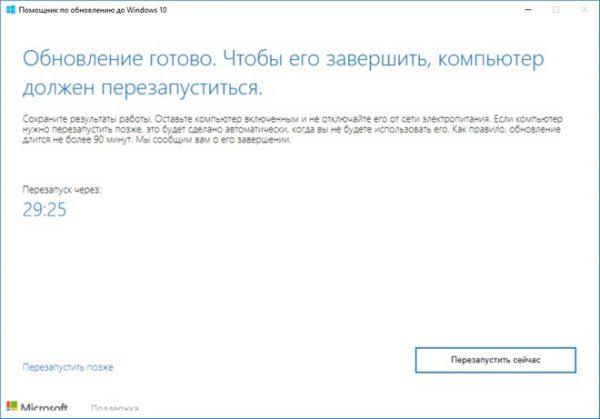Click the "Перезапустить сейчас" button
The image size is (600, 419).
pos(496,360)
